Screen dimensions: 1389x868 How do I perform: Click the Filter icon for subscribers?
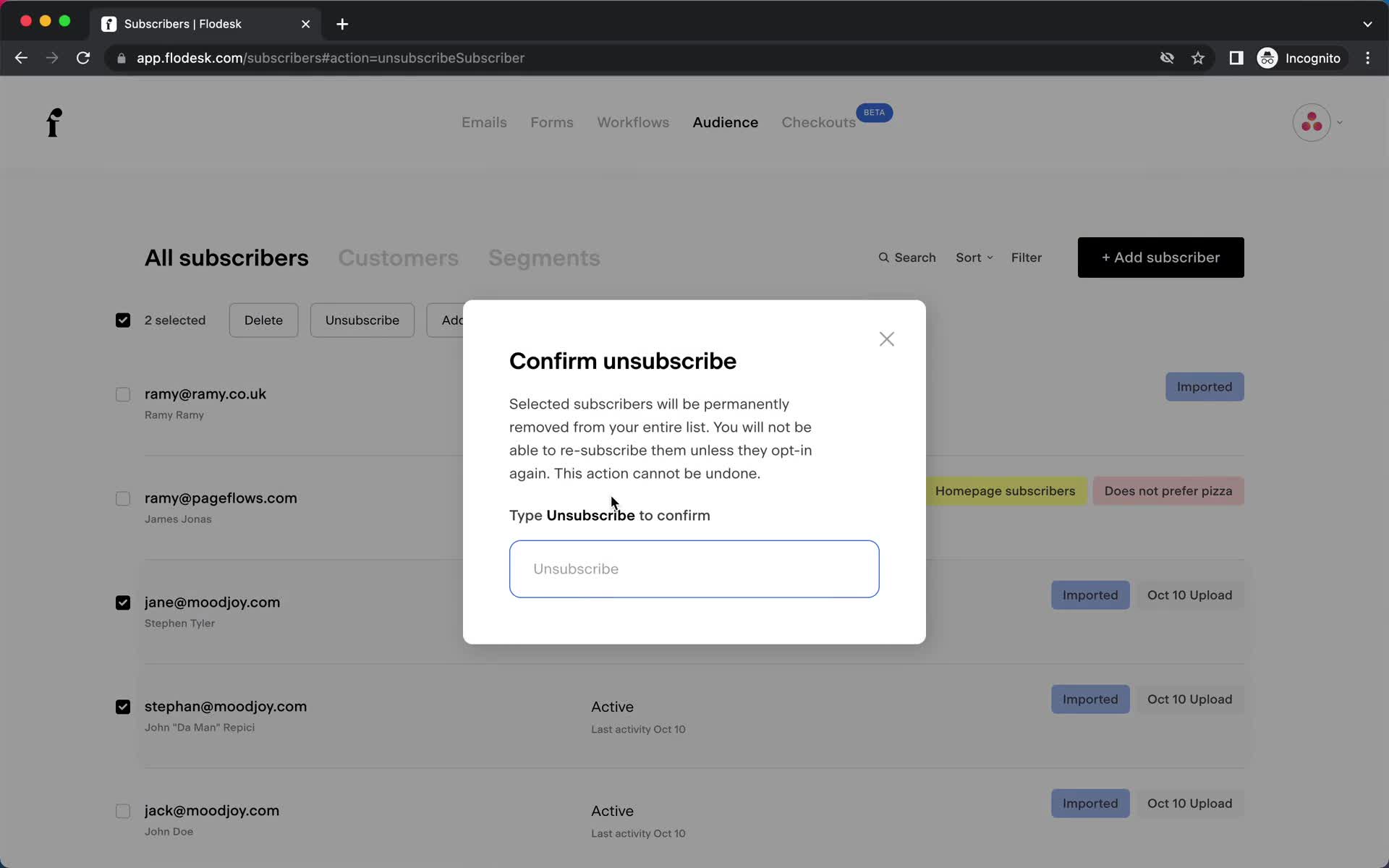click(1026, 257)
